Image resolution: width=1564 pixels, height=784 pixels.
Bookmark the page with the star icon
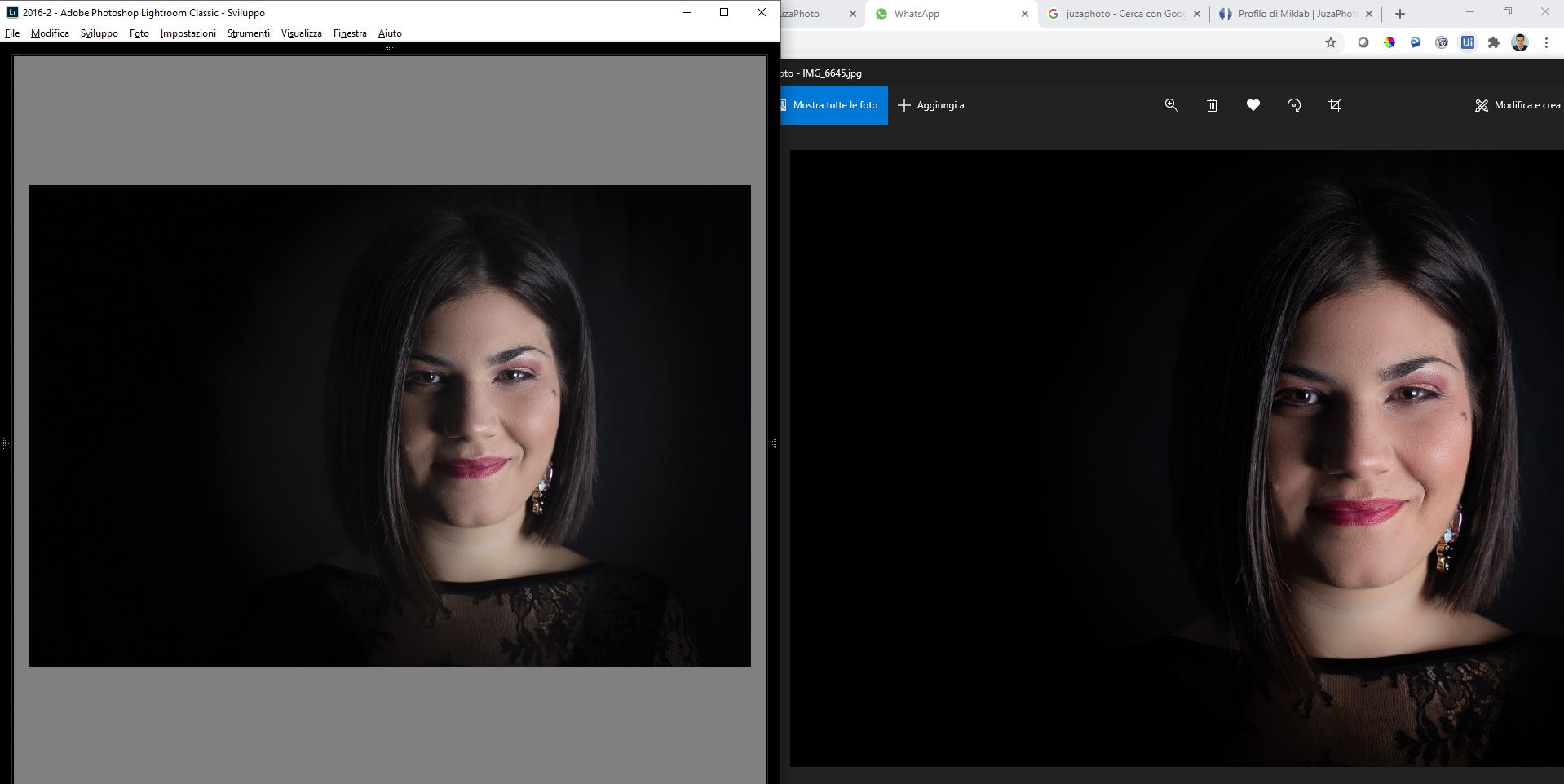coord(1331,43)
